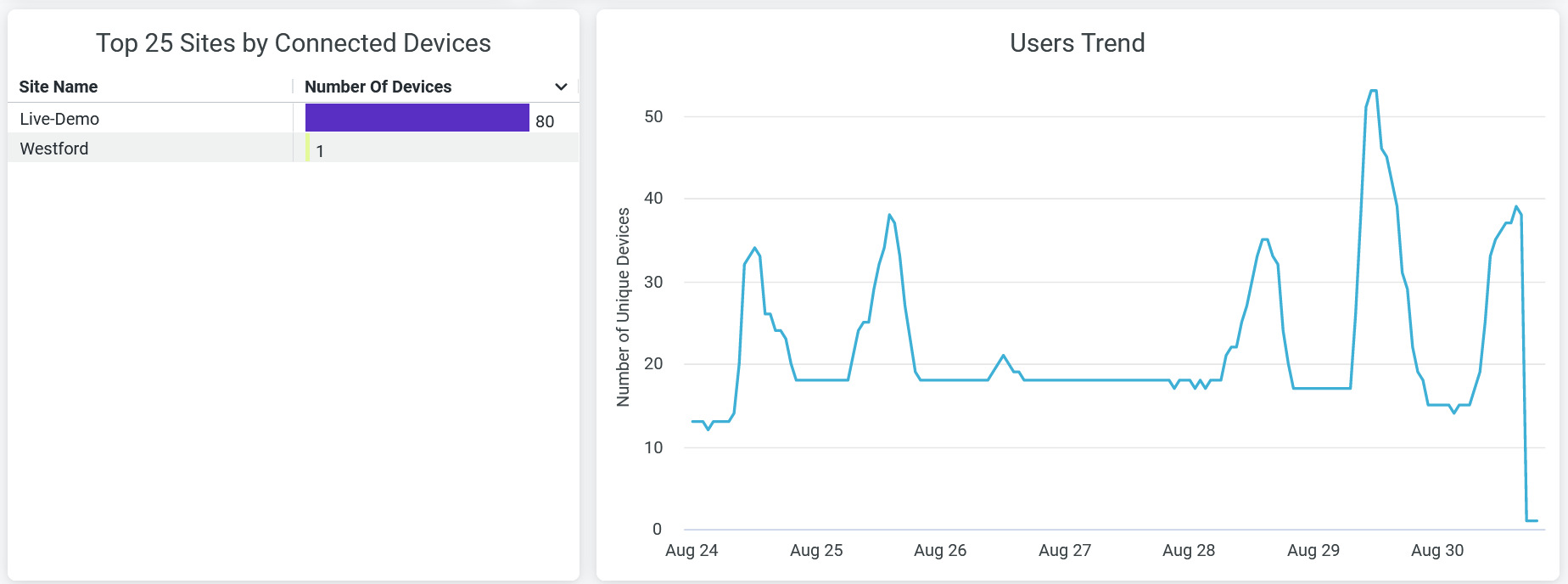Image resolution: width=1568 pixels, height=584 pixels.
Task: Click the Aug 24 x-axis label
Action: 692,550
